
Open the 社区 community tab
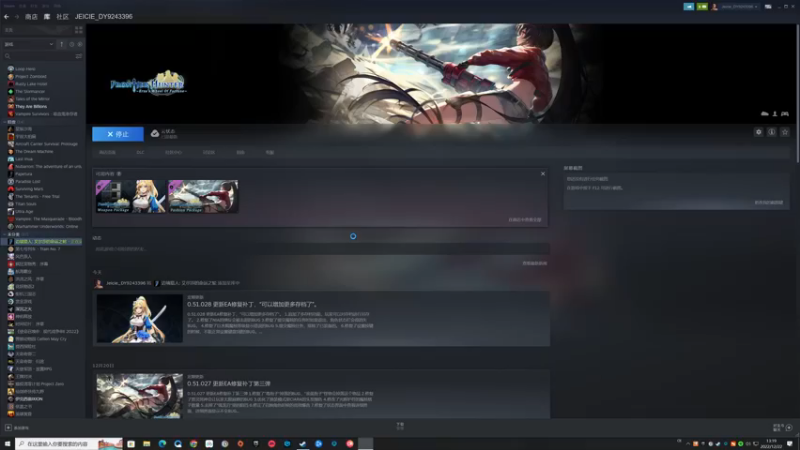[x=62, y=17]
